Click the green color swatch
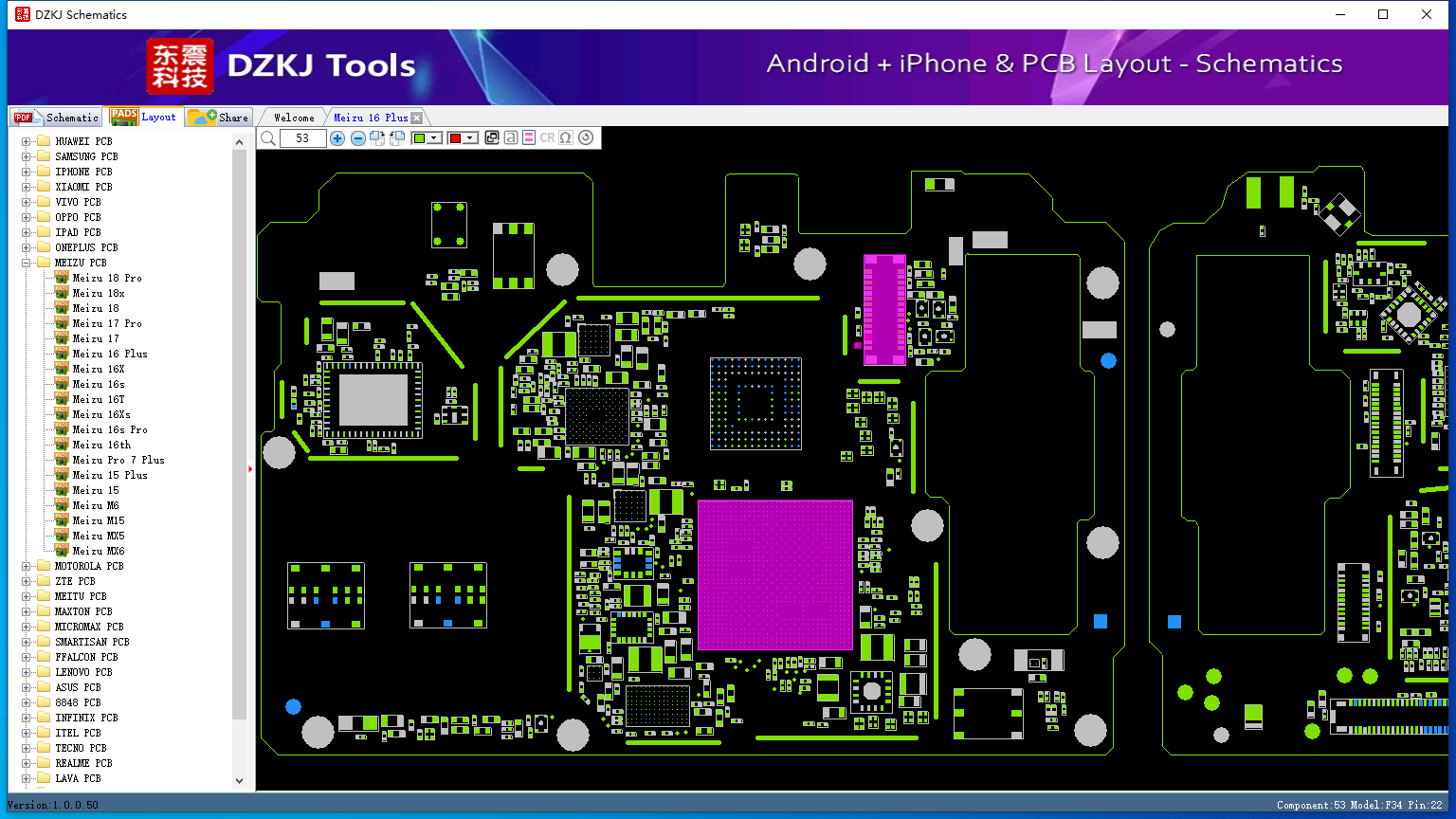This screenshot has height=819, width=1456. [x=420, y=138]
